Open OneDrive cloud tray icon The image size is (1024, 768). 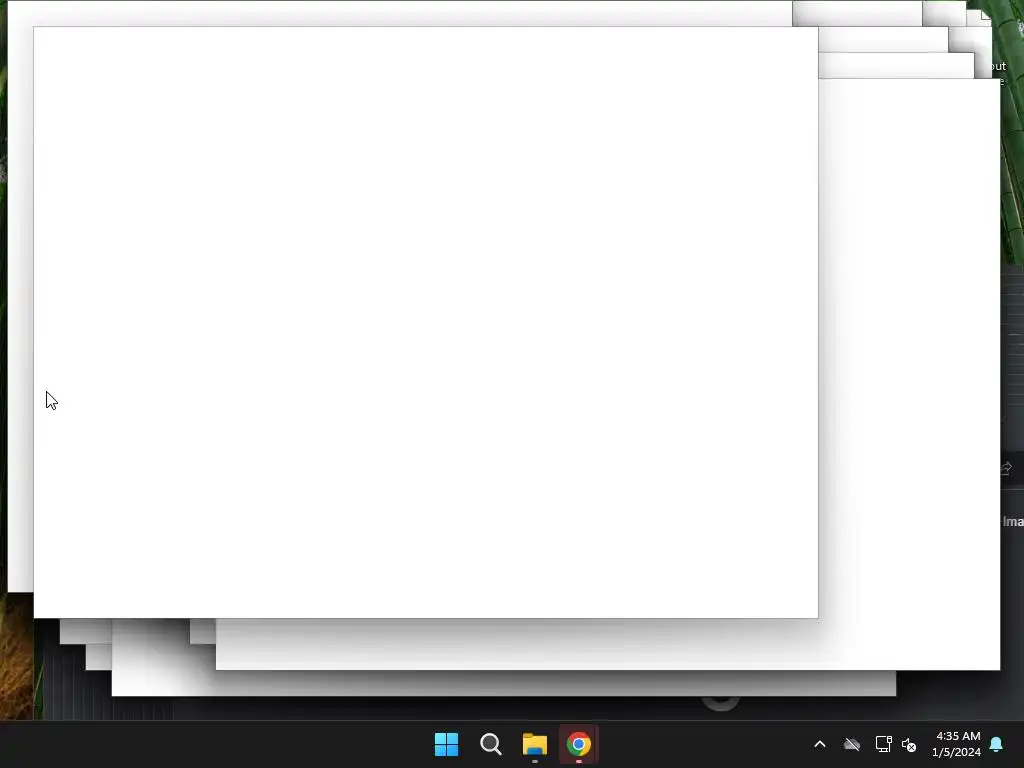click(852, 744)
